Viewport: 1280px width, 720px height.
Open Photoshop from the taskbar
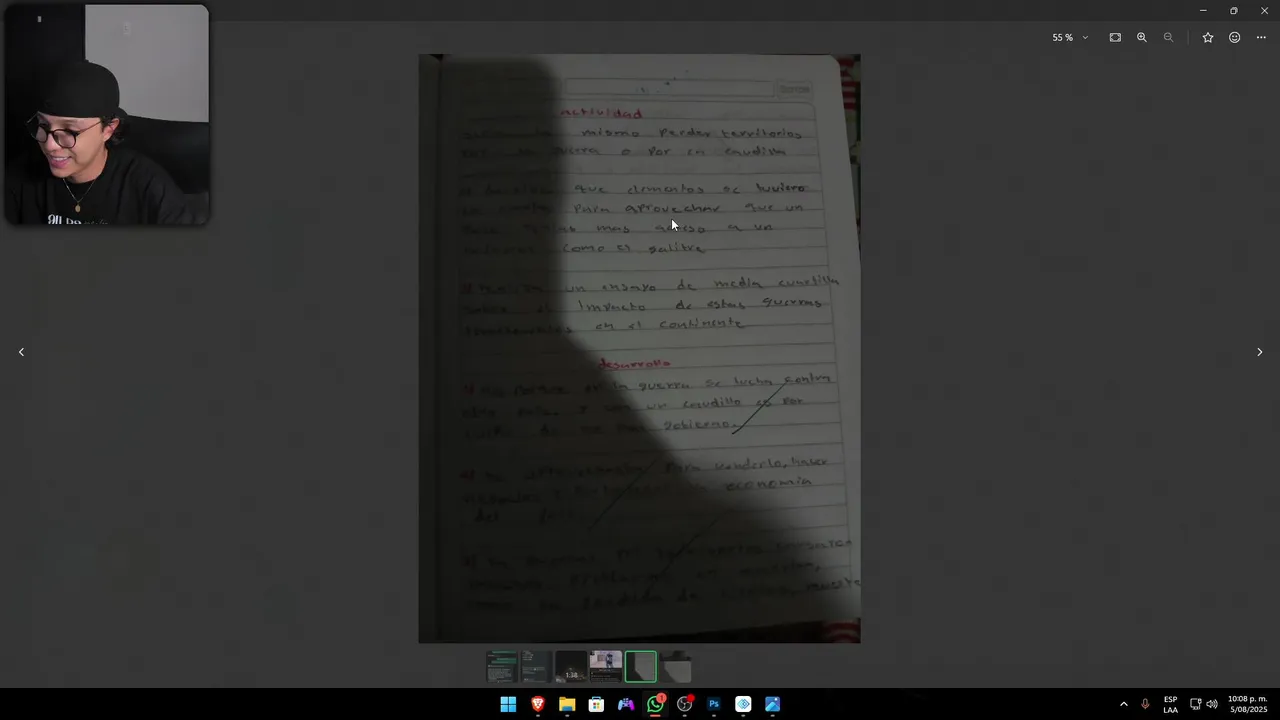coord(714,704)
